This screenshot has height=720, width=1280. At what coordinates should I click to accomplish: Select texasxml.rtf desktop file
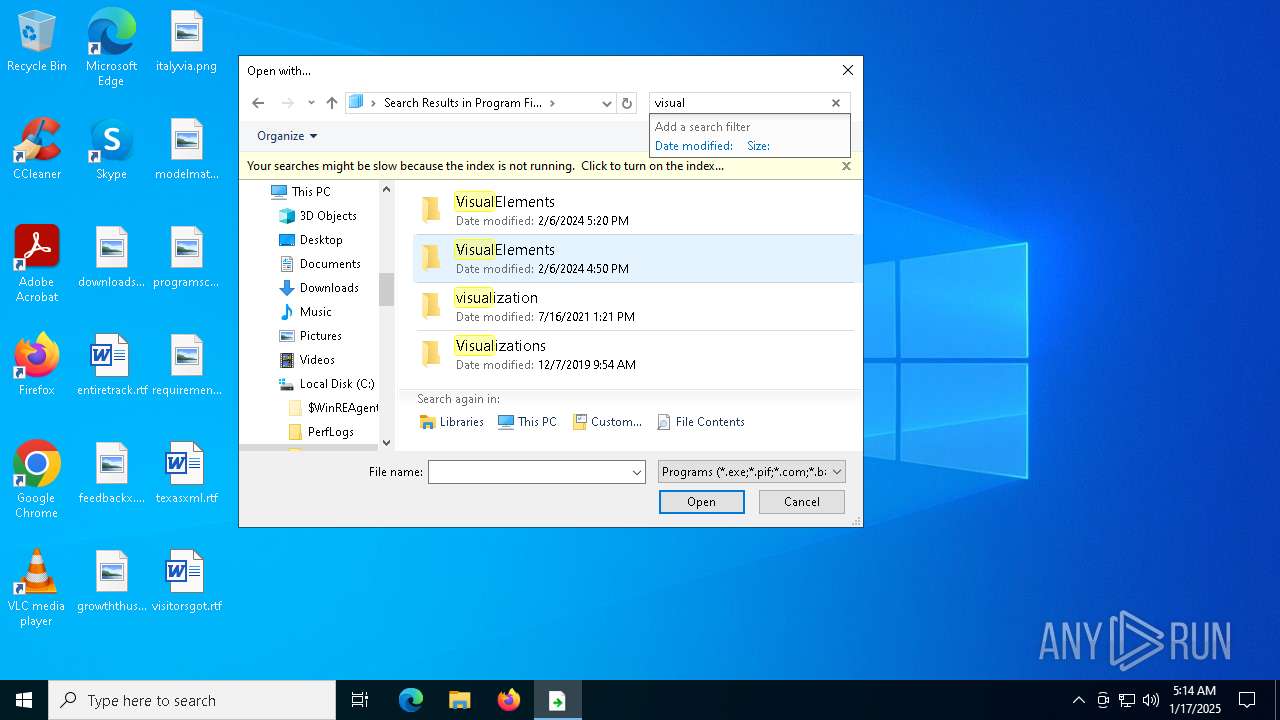tap(186, 473)
